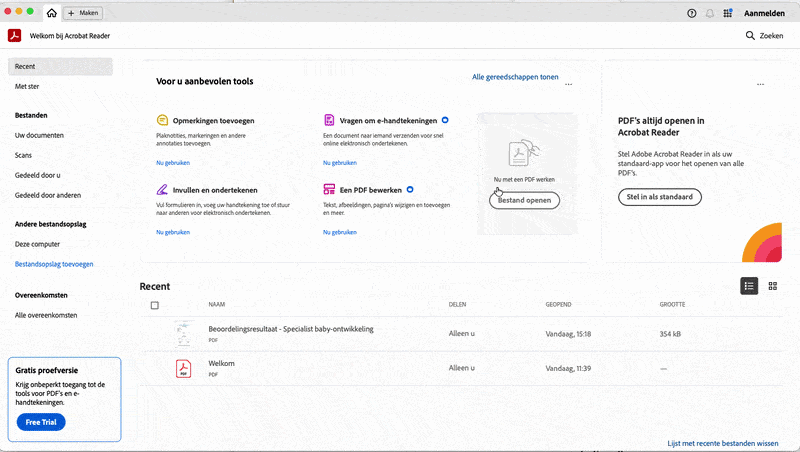Open the help question mark icon
Screen dimensions: 800x452
click(691, 13)
